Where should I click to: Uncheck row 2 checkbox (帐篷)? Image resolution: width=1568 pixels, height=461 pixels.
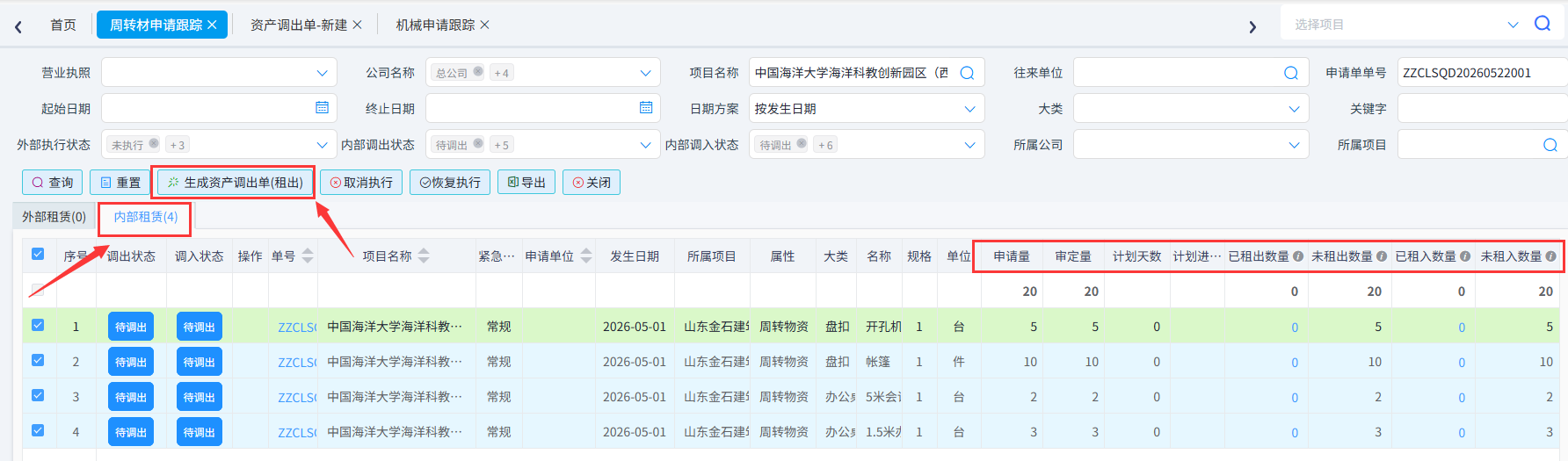(x=38, y=360)
